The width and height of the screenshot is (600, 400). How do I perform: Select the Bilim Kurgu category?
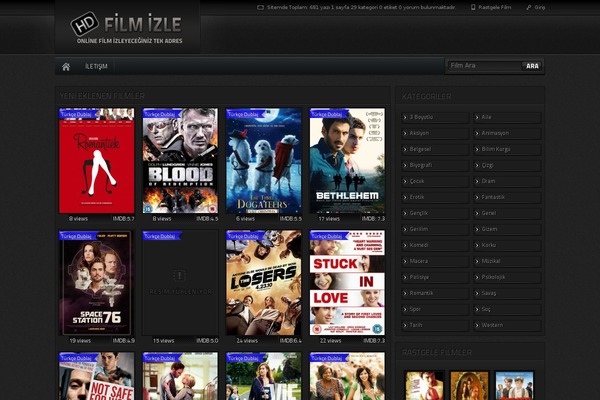point(507,149)
